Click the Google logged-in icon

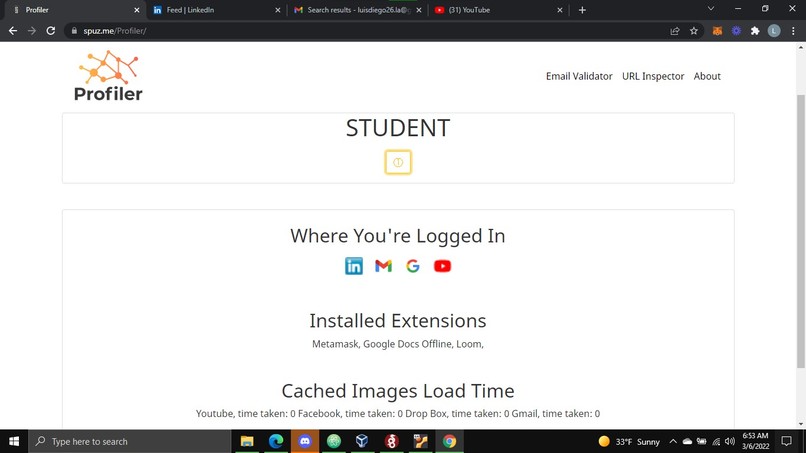413,266
